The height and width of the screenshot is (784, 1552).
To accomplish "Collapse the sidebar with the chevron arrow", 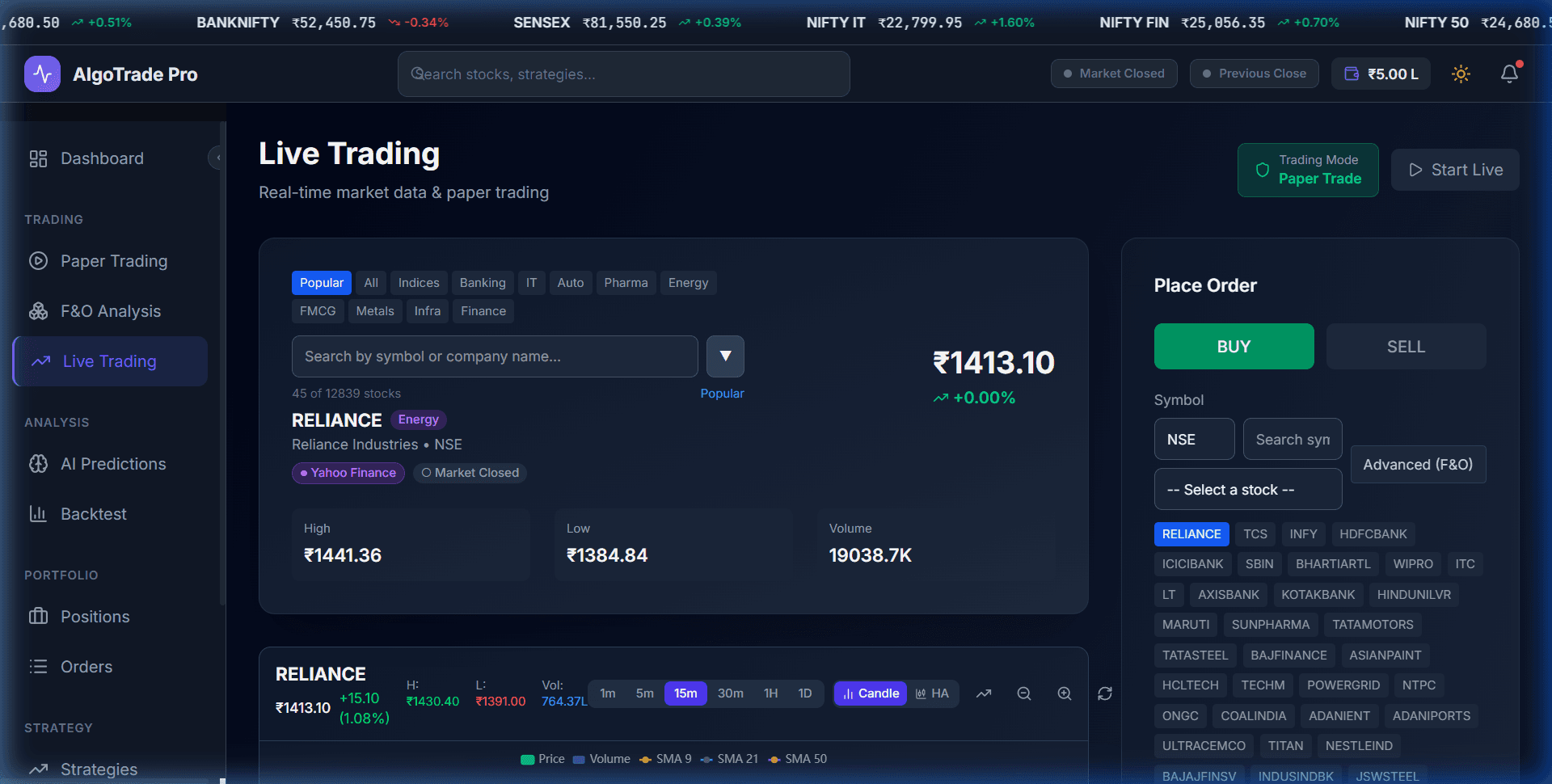I will 217,158.
